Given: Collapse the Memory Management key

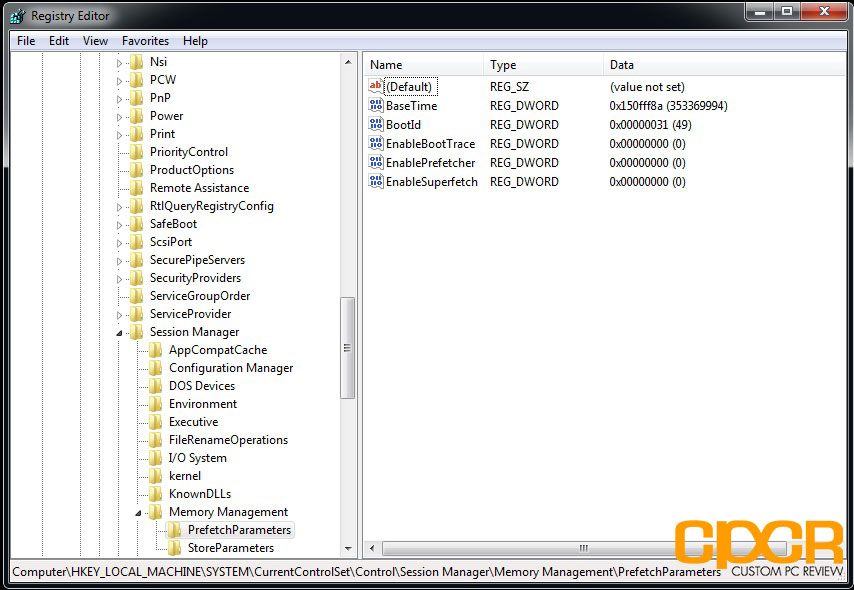Looking at the screenshot, I should (138, 513).
